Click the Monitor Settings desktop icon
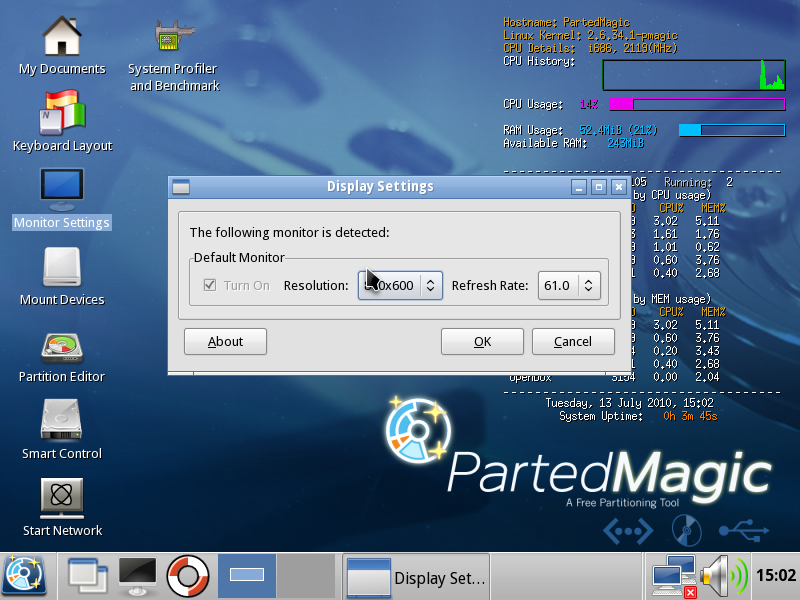 [61, 190]
